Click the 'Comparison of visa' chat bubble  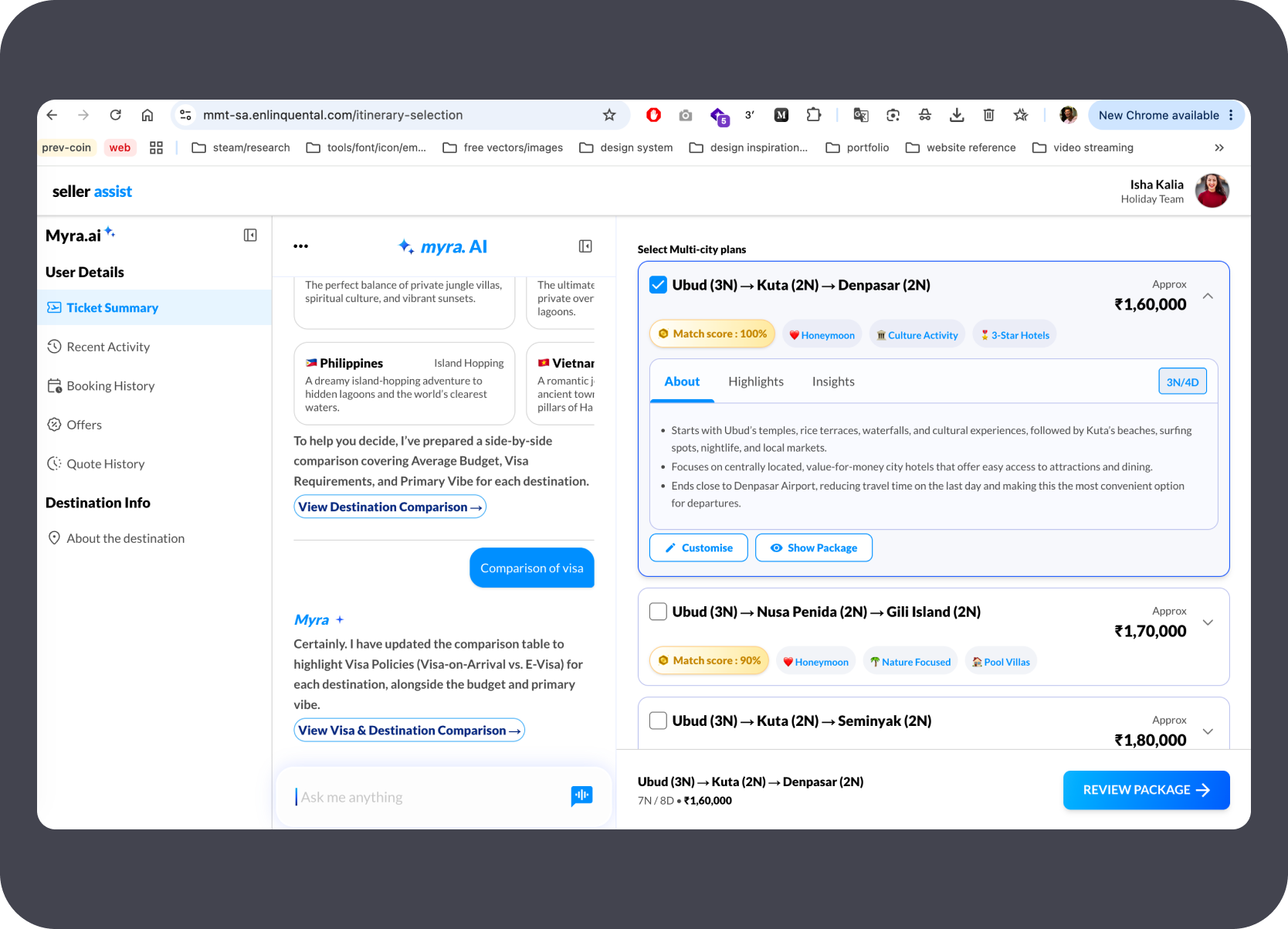point(532,568)
